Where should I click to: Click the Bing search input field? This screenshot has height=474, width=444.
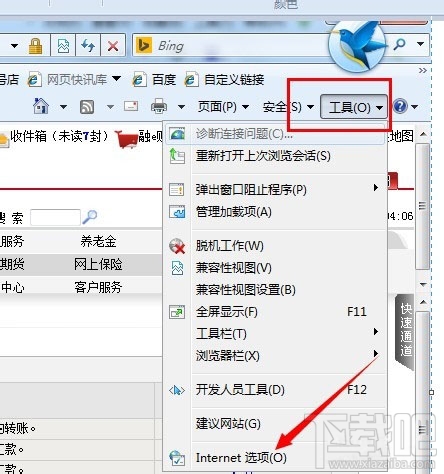tap(233, 46)
